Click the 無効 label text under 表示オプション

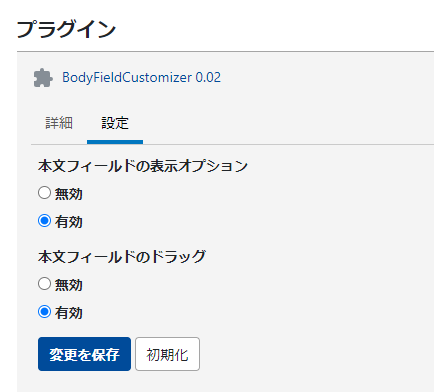pos(69,194)
